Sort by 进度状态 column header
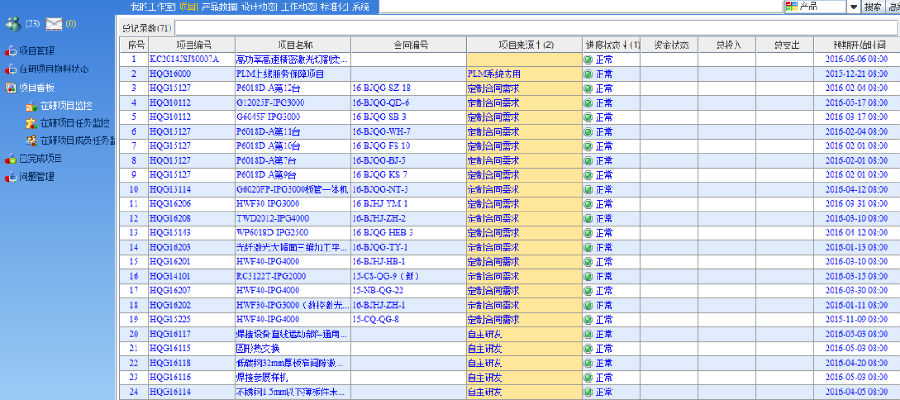The image size is (900, 400). click(x=611, y=44)
